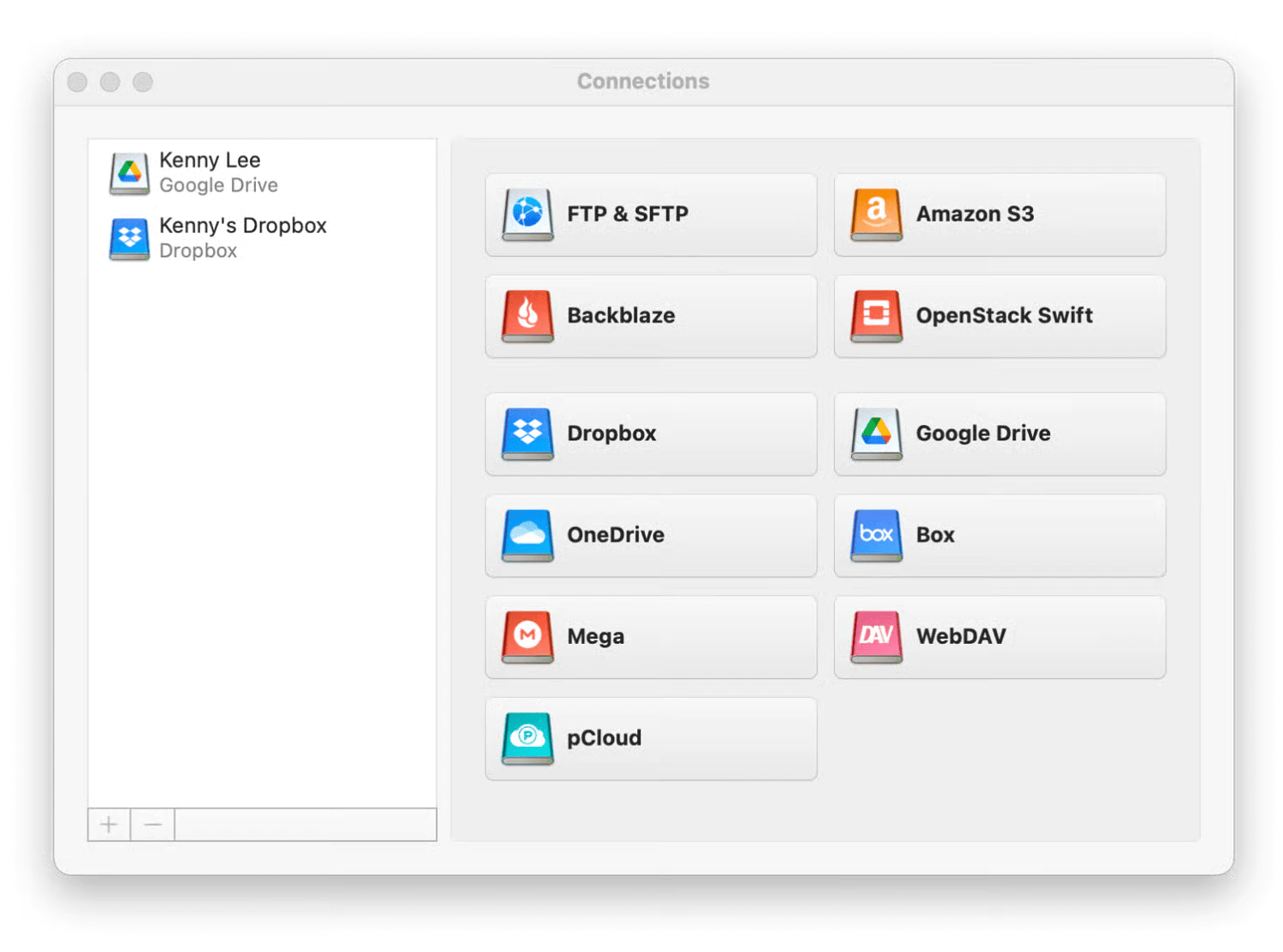Click the Google Drive subtitle under Kenny Lee

tap(218, 185)
